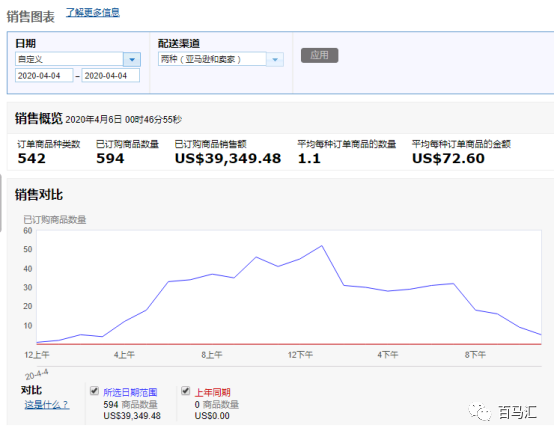Click the 上年同期 red legend label
554x437 pixels.
pos(212,392)
